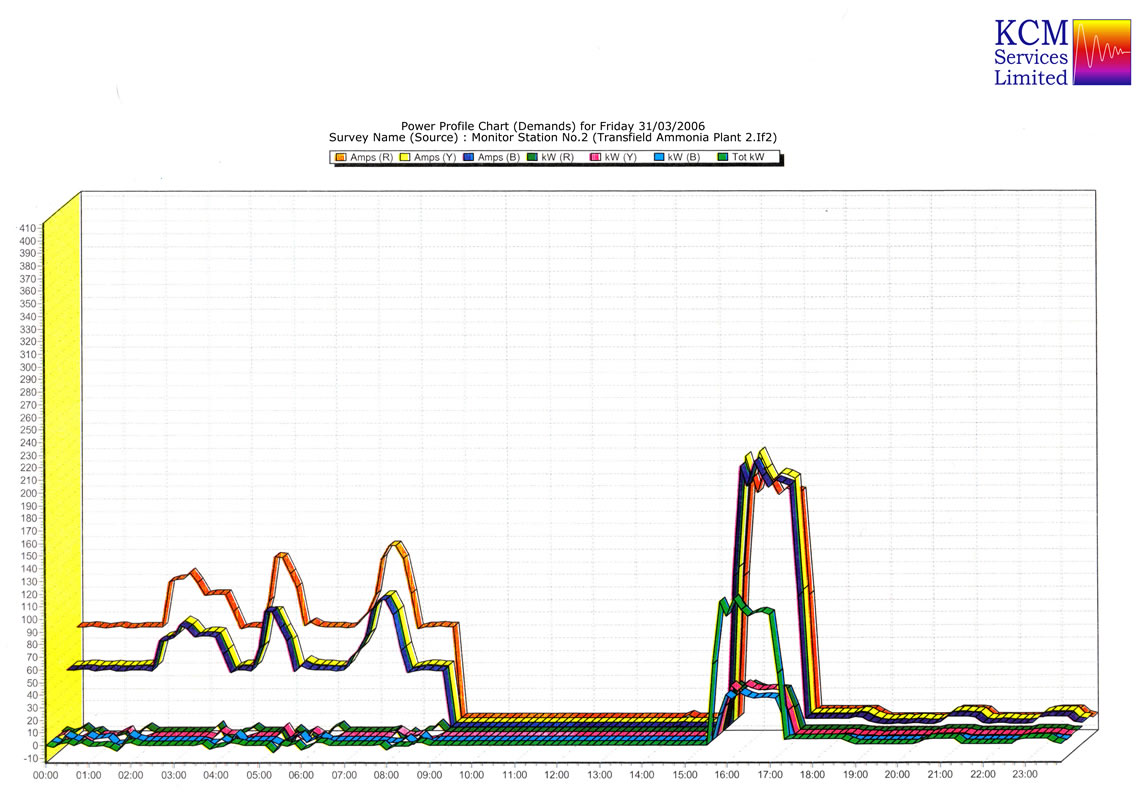
Task: Click the 05:00 time axis label
Action: [x=259, y=776]
